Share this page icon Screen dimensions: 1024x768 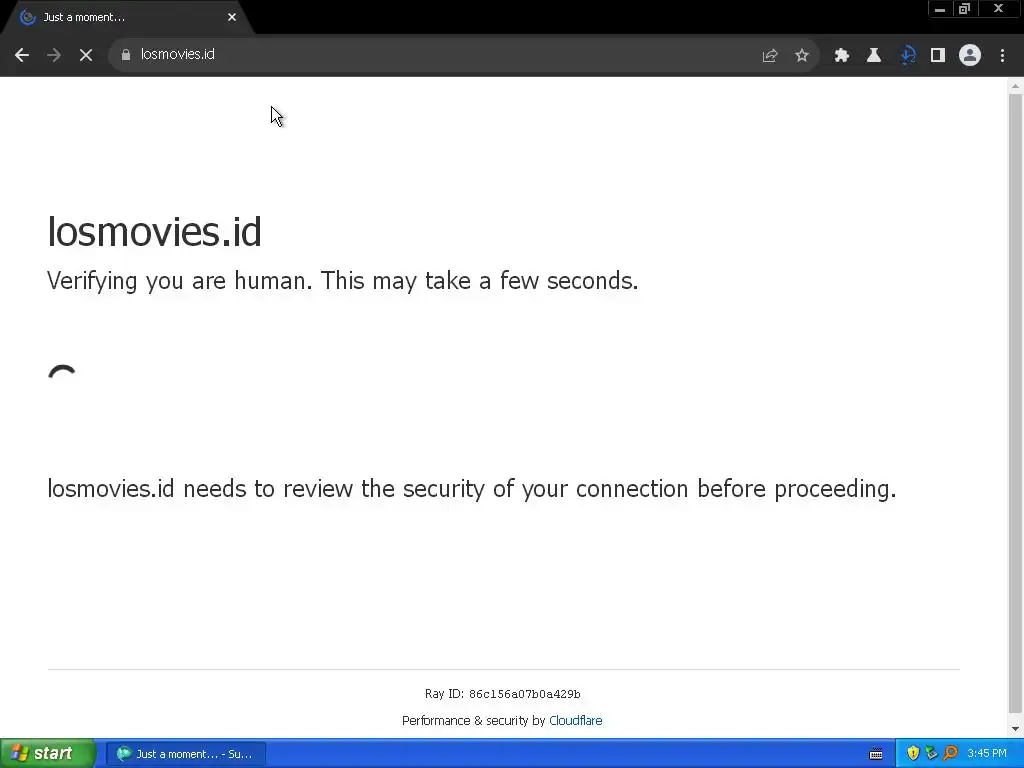pyautogui.click(x=770, y=56)
